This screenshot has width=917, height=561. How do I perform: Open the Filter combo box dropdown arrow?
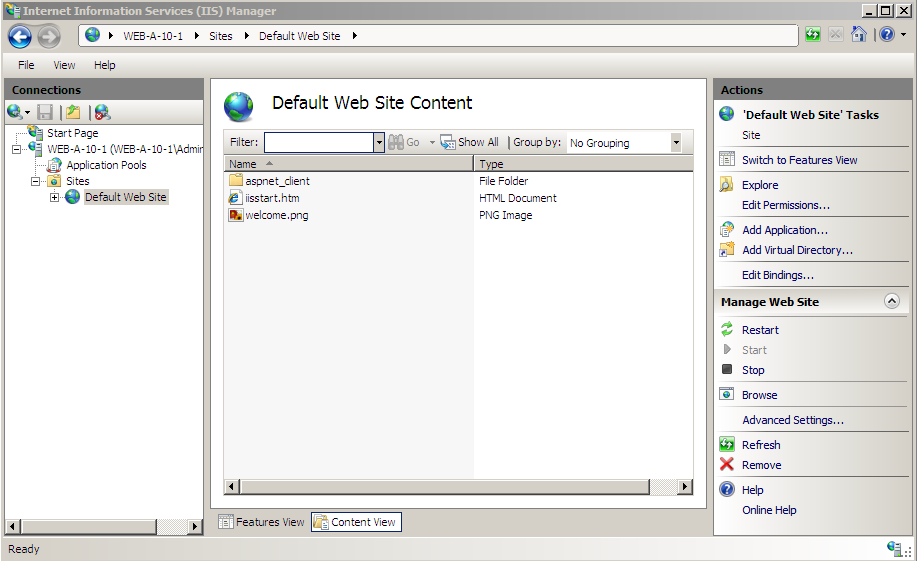click(x=379, y=142)
